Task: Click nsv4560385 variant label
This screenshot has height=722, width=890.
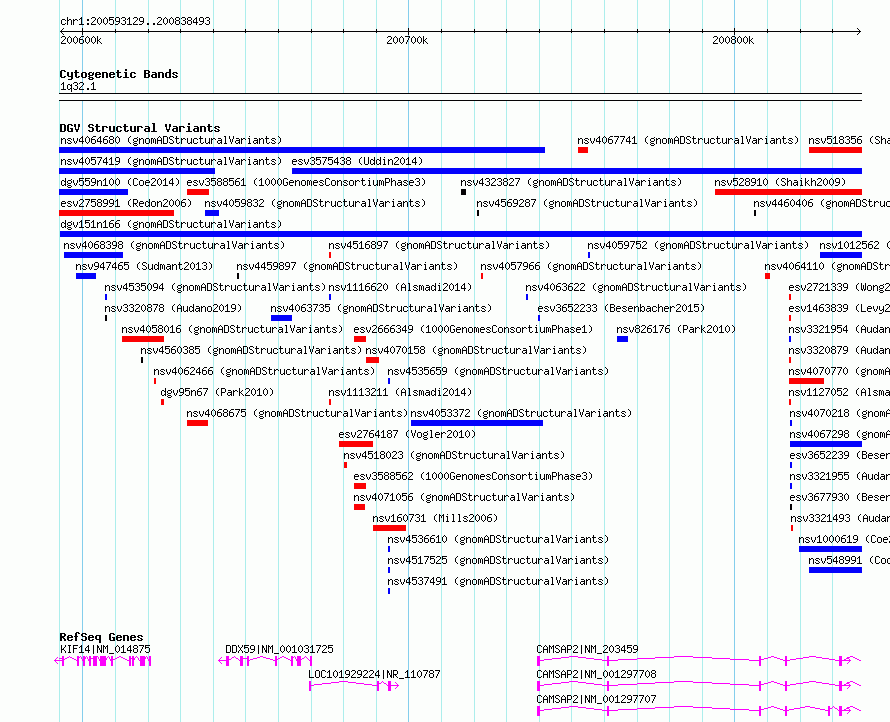Action: click(x=251, y=350)
